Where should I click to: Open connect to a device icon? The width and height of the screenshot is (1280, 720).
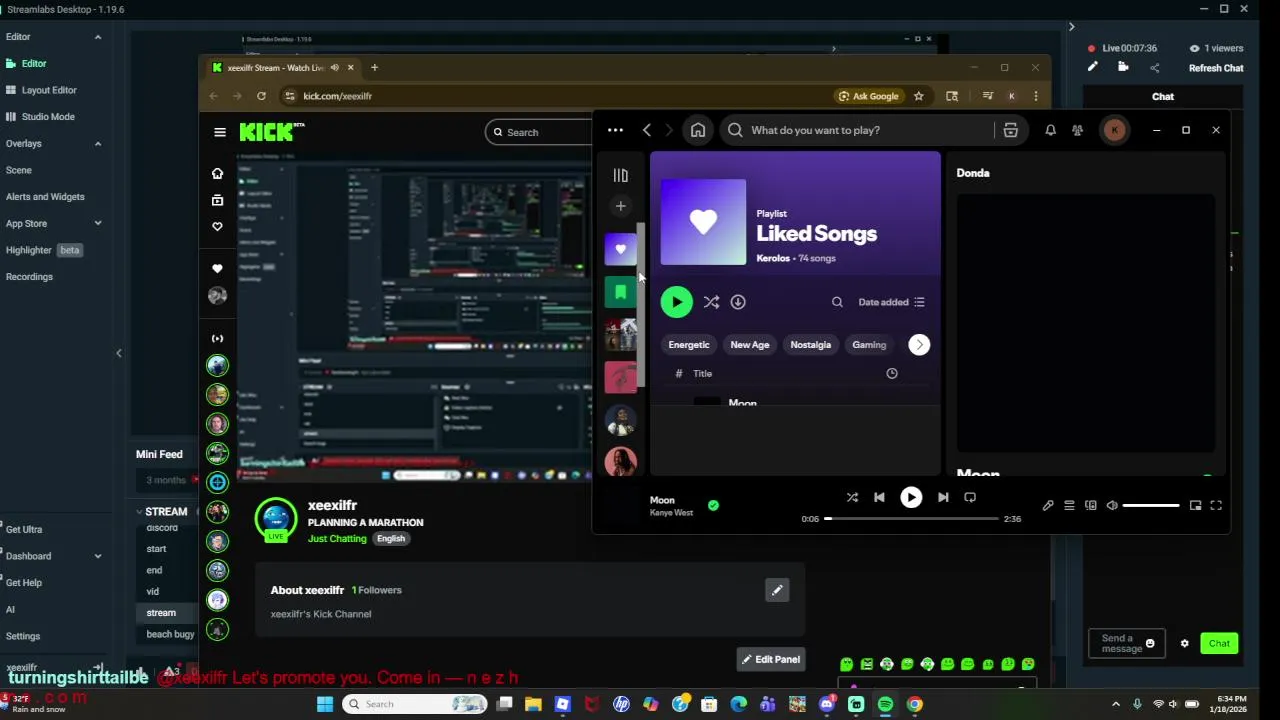coord(1091,506)
